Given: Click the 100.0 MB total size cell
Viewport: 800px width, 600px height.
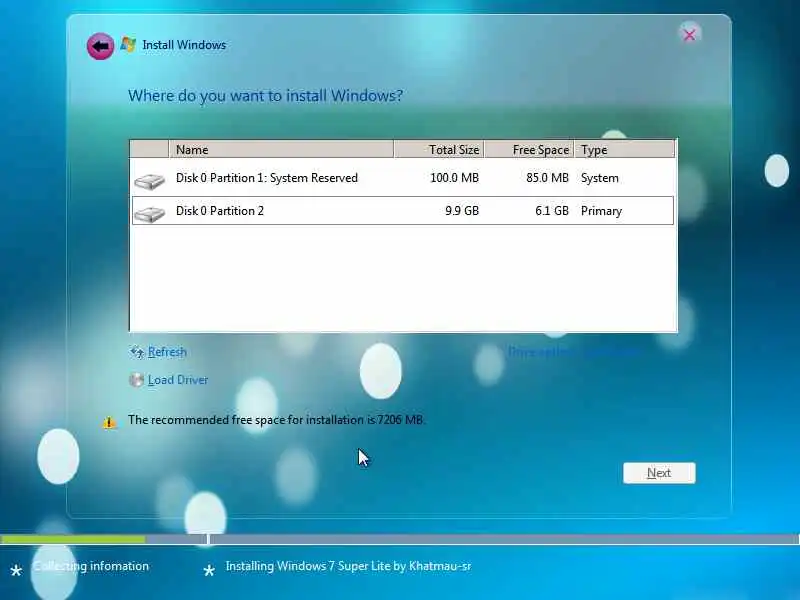Looking at the screenshot, I should (x=455, y=178).
